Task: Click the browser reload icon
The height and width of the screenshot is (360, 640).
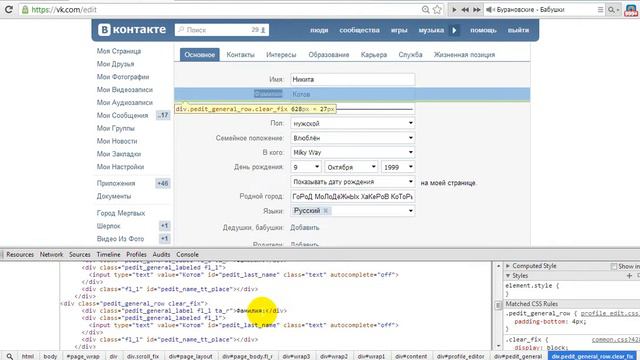Action: tap(9, 9)
